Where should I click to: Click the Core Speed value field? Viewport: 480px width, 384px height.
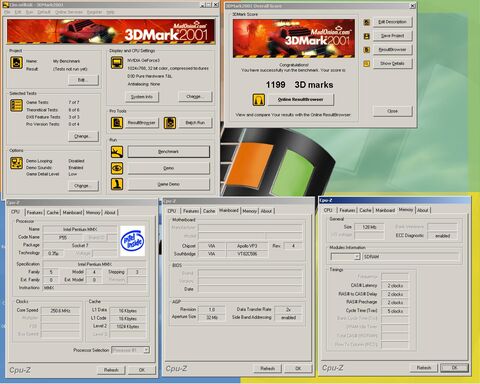tap(60, 311)
